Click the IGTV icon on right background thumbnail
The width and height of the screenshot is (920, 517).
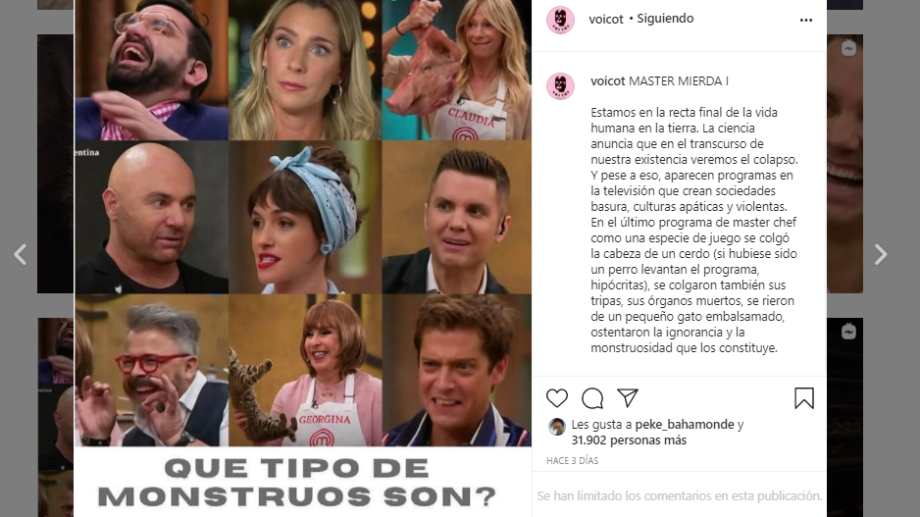(848, 48)
